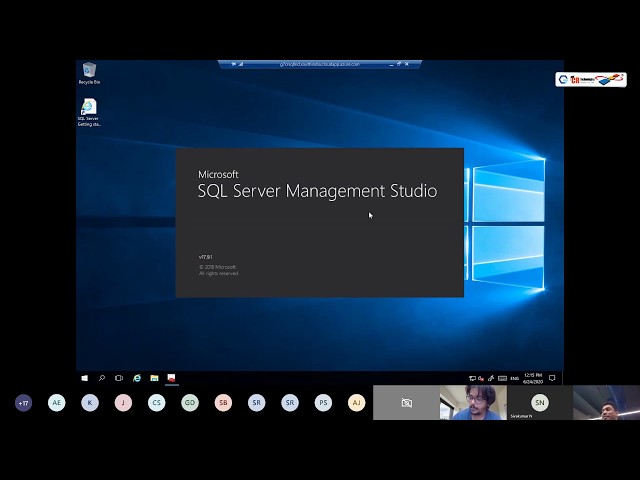This screenshot has height=480, width=640.
Task: Select participant avatar GD
Action: coord(190,403)
